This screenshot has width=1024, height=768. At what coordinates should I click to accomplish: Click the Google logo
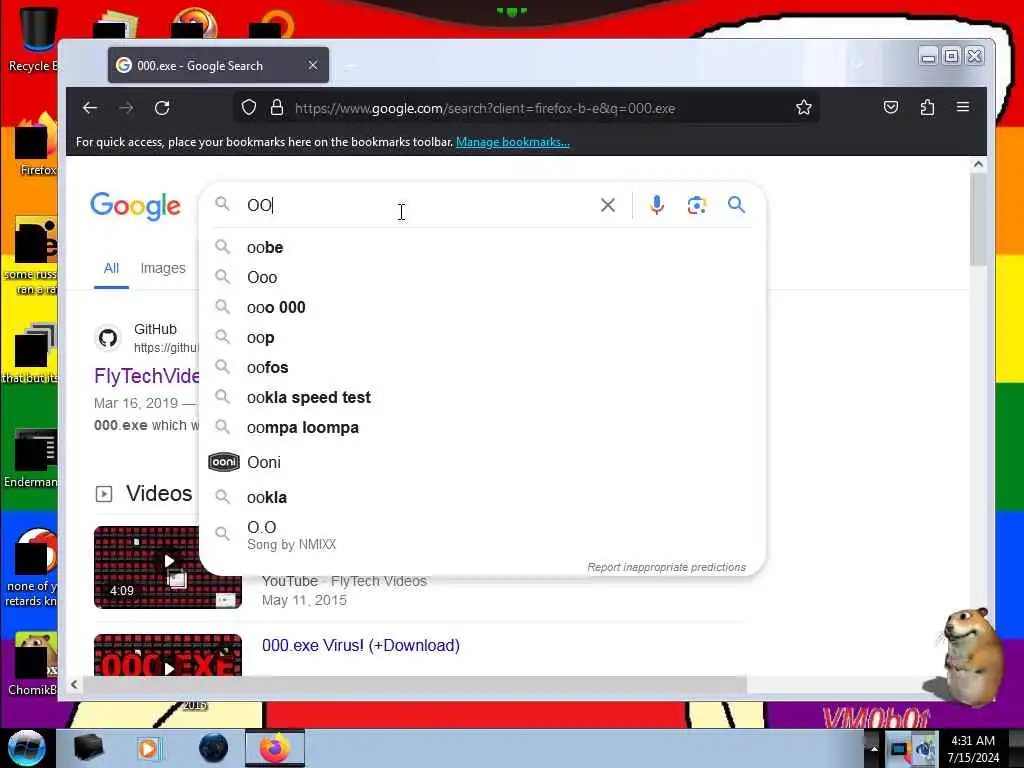135,206
